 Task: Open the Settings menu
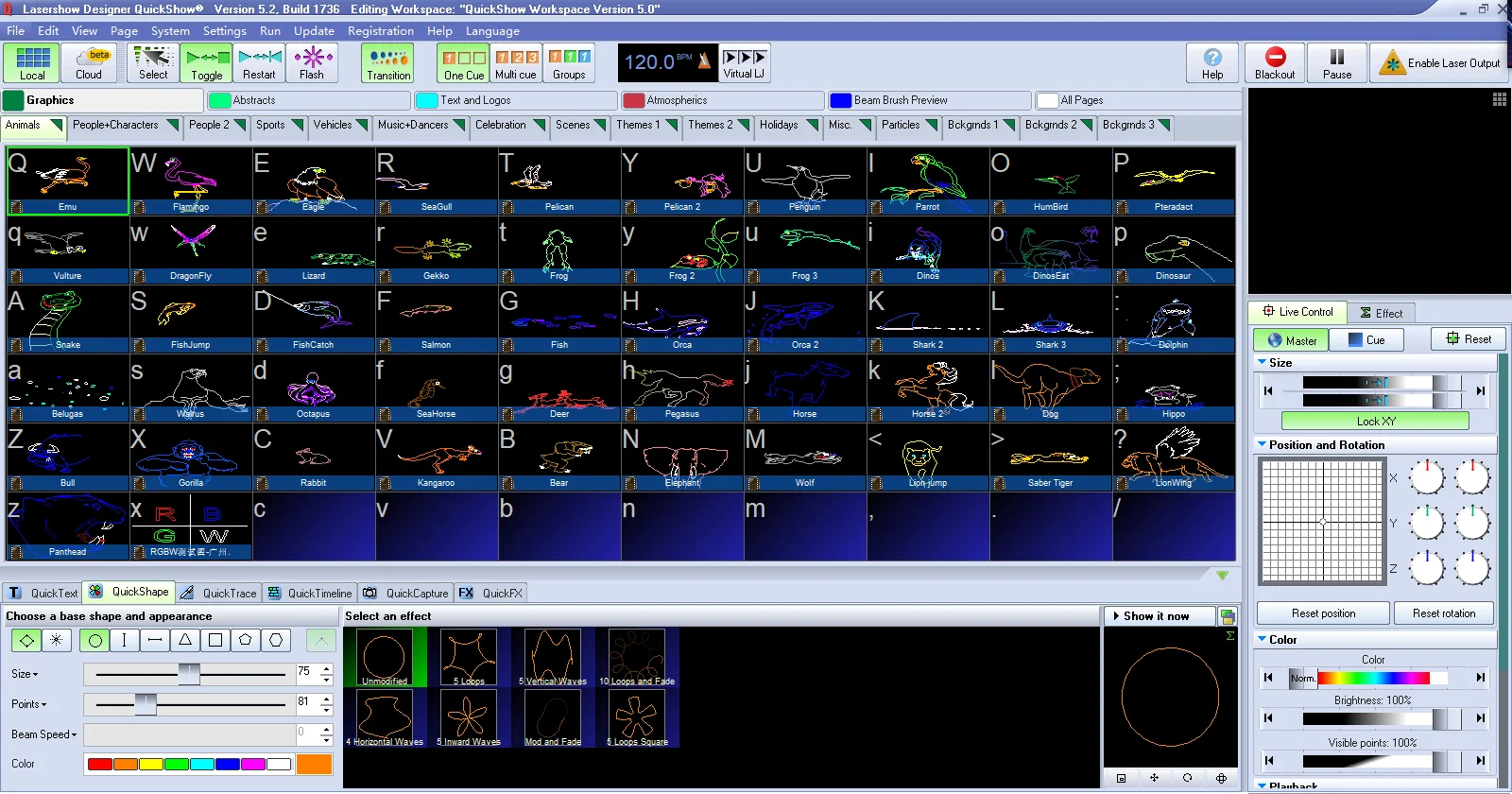224,31
